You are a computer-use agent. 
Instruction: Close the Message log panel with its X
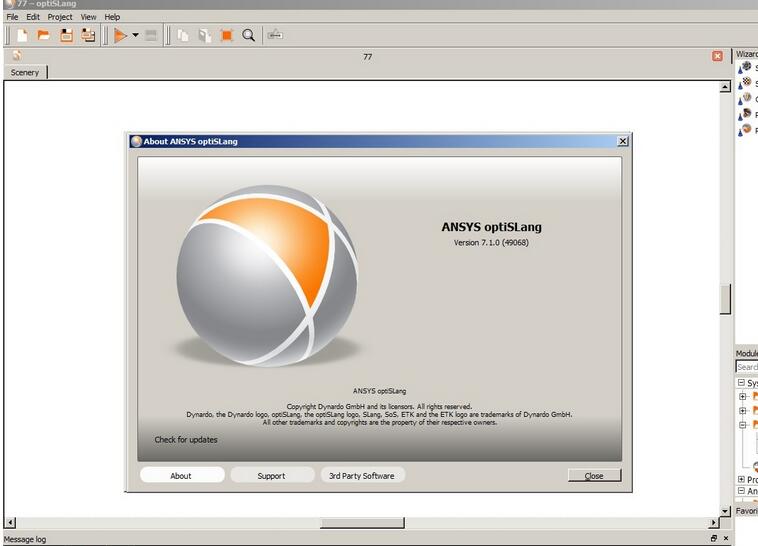(726, 538)
